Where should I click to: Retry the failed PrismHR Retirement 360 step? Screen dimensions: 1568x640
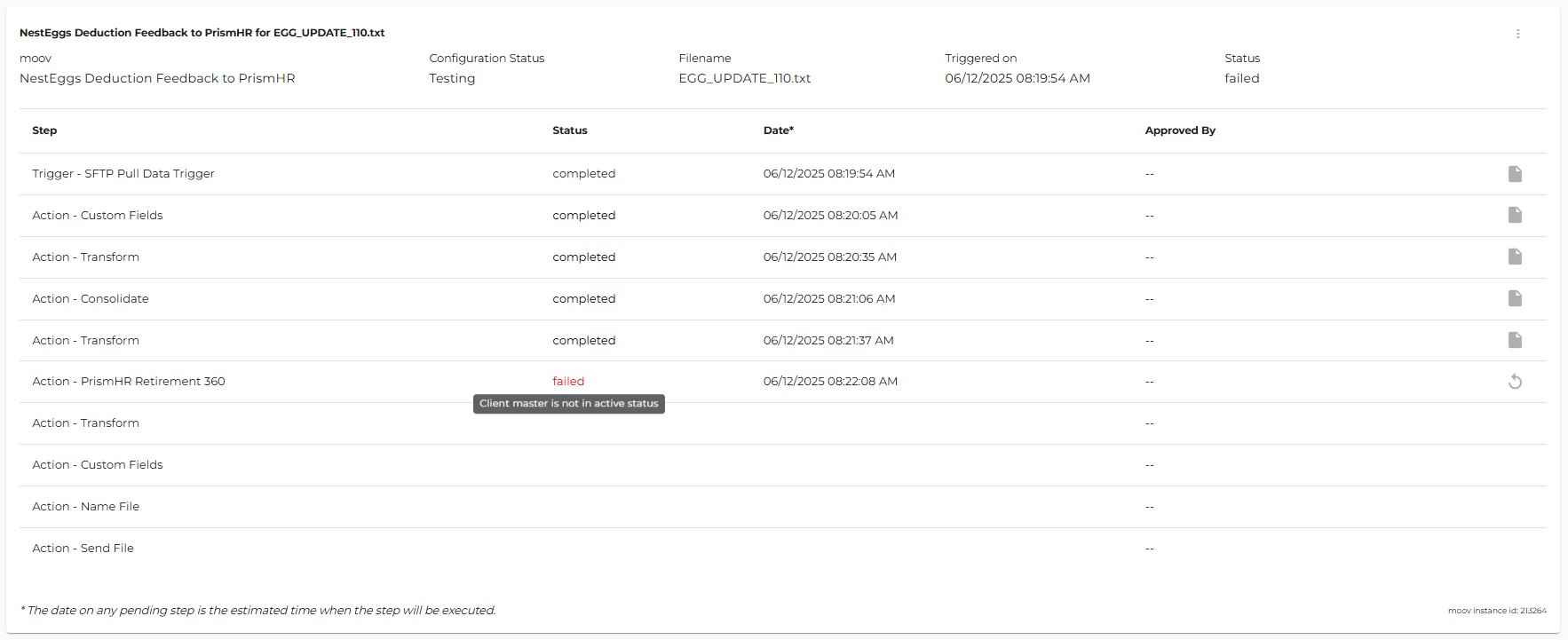pos(1515,382)
